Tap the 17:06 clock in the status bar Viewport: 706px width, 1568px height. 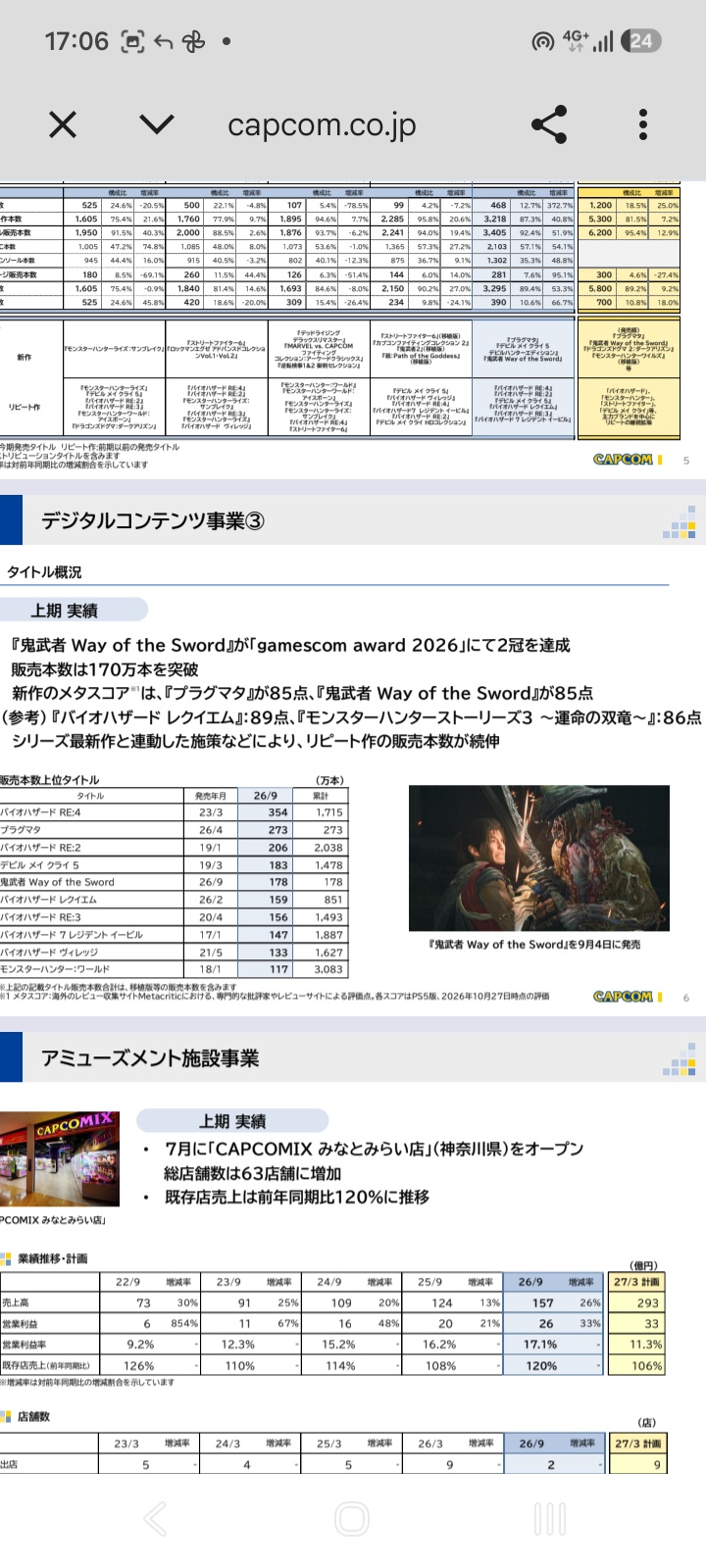pos(76,41)
